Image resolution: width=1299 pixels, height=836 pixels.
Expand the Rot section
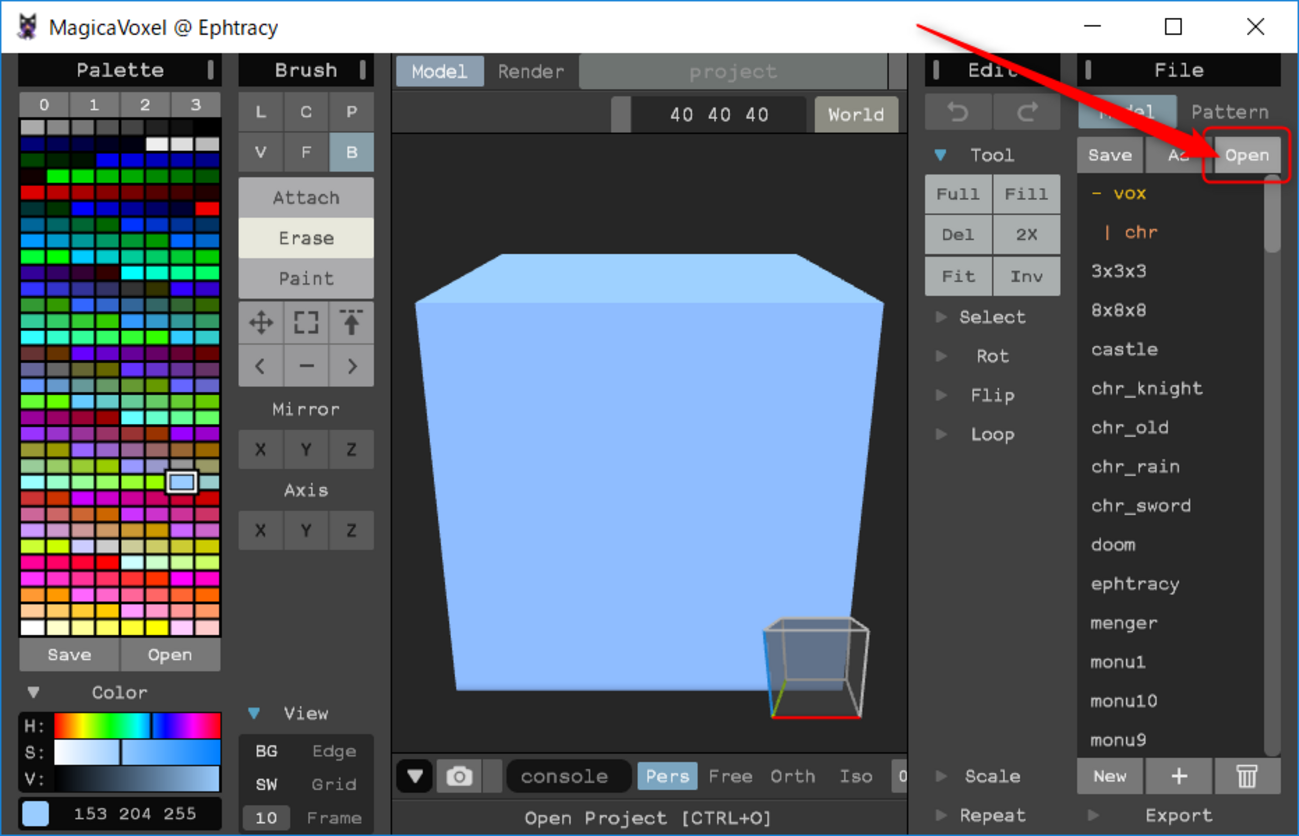point(941,356)
